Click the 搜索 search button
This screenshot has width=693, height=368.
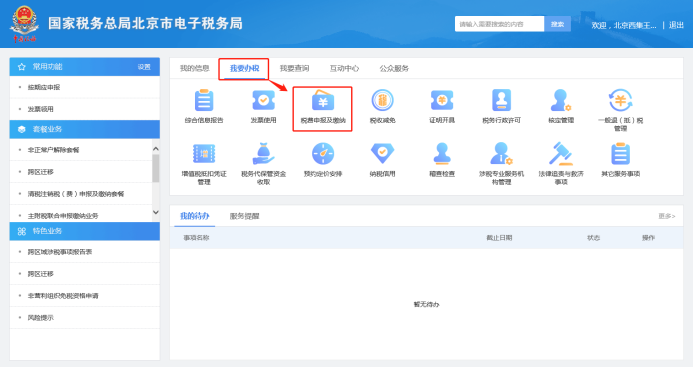(557, 24)
